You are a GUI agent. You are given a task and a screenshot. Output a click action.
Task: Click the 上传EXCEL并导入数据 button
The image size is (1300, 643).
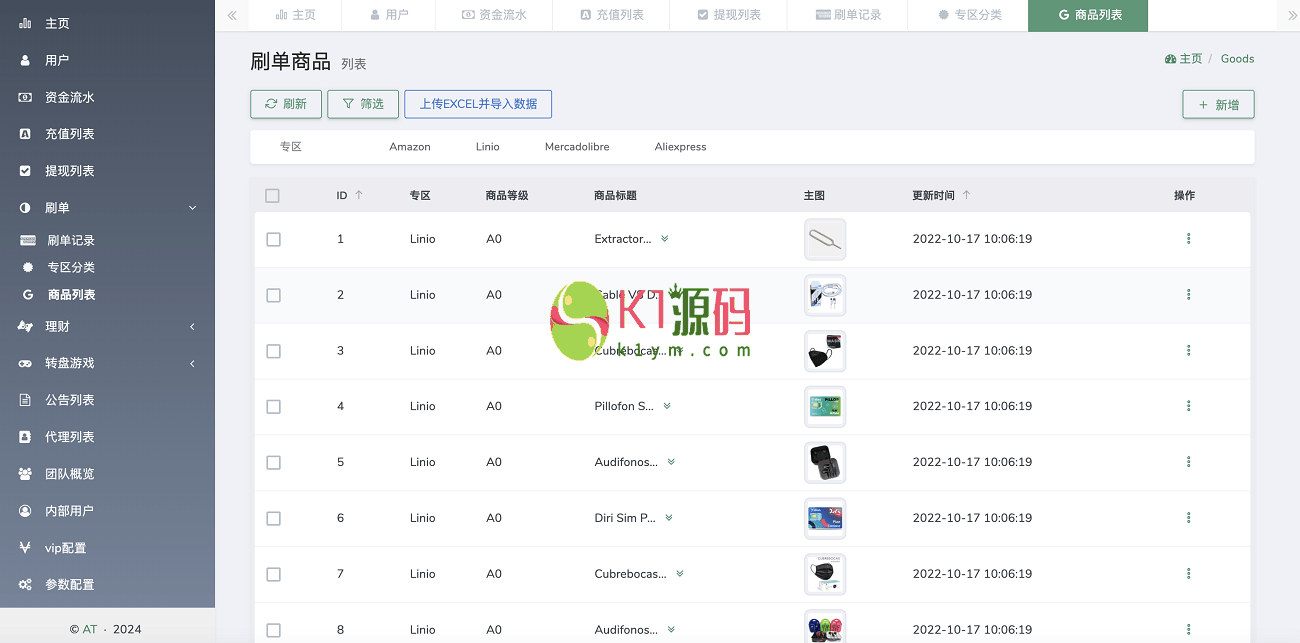pyautogui.click(x=478, y=104)
